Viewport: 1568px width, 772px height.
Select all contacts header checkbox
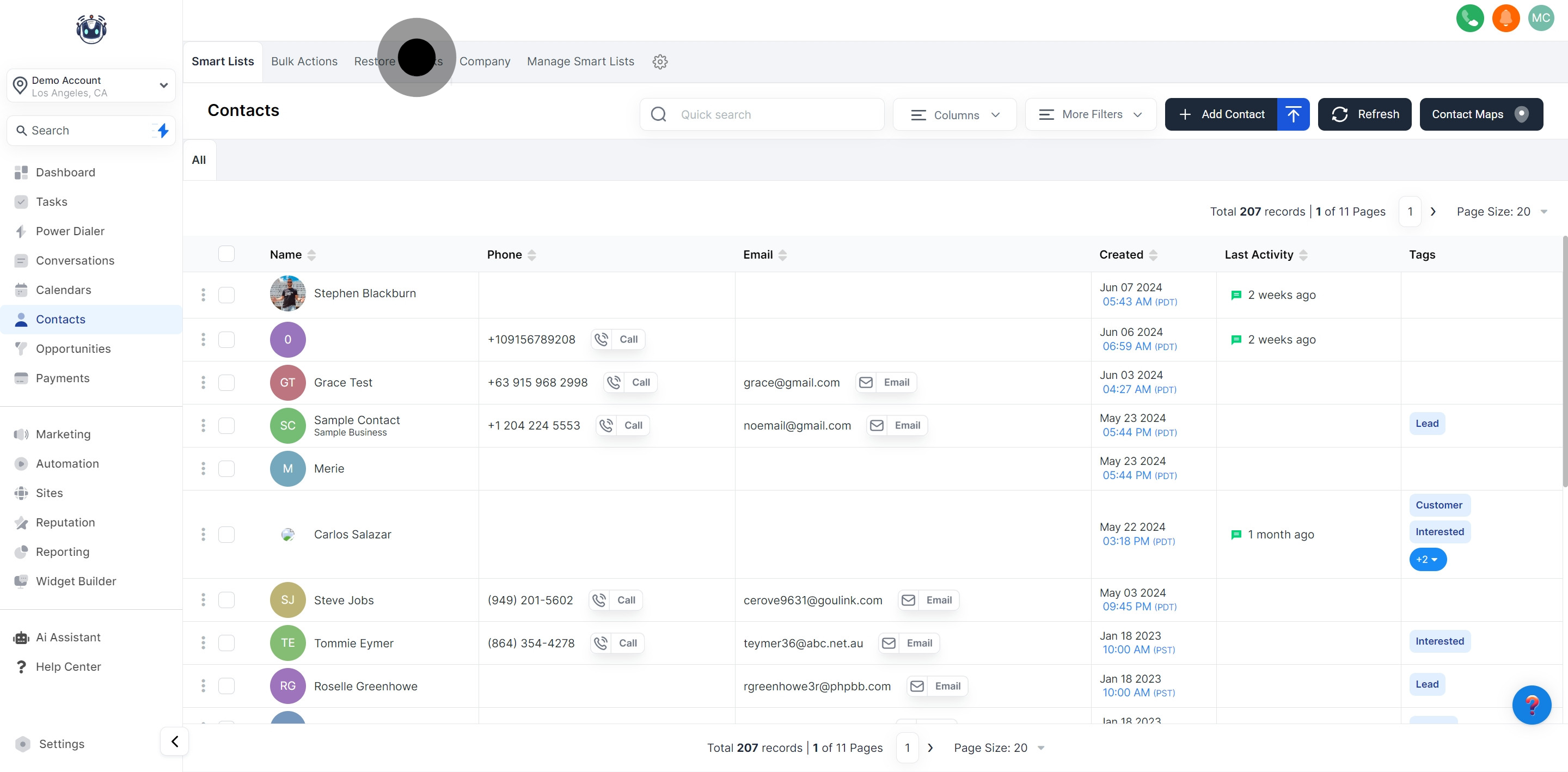[x=226, y=254]
